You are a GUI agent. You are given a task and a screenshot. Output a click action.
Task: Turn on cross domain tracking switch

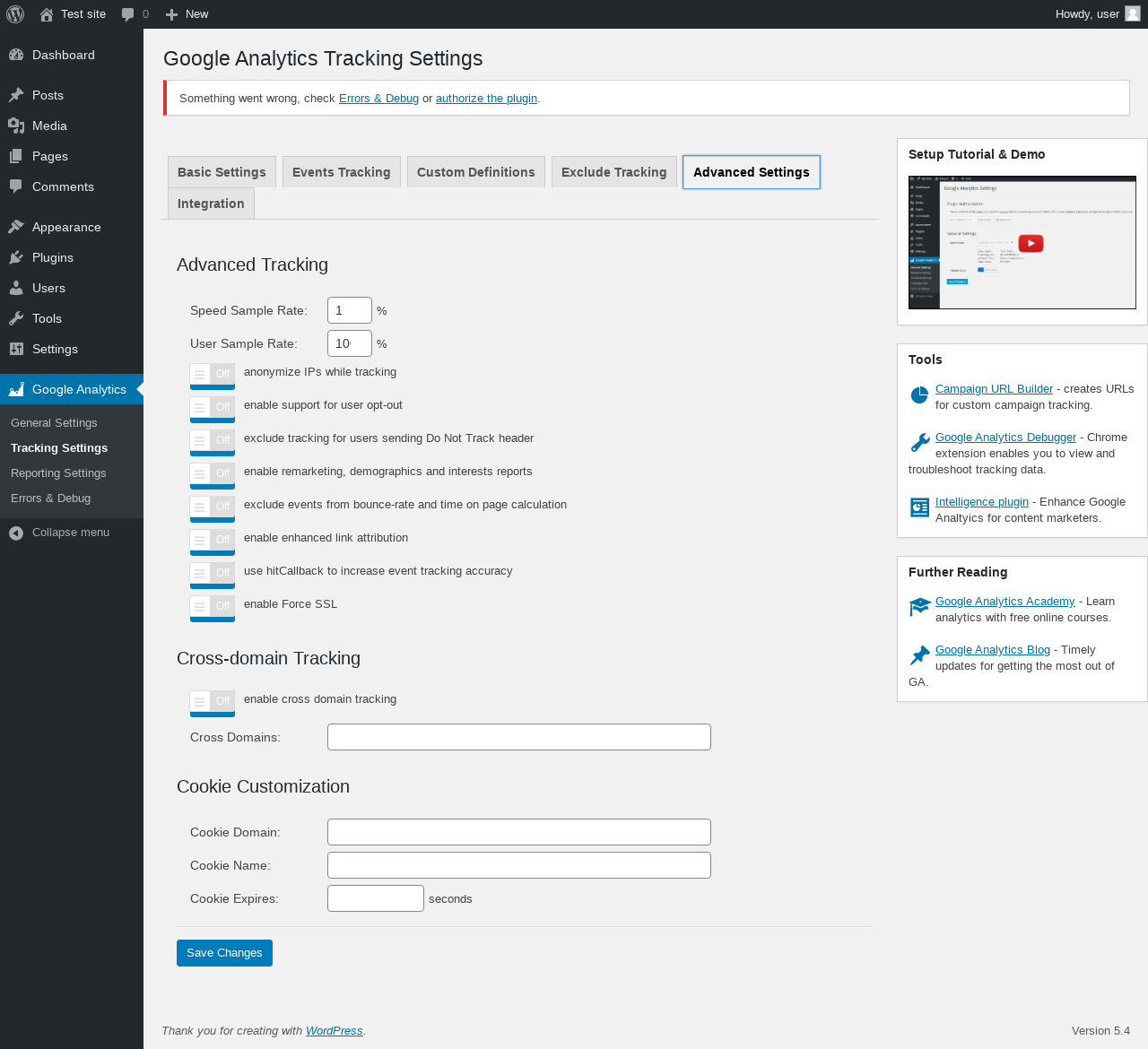[x=212, y=702]
